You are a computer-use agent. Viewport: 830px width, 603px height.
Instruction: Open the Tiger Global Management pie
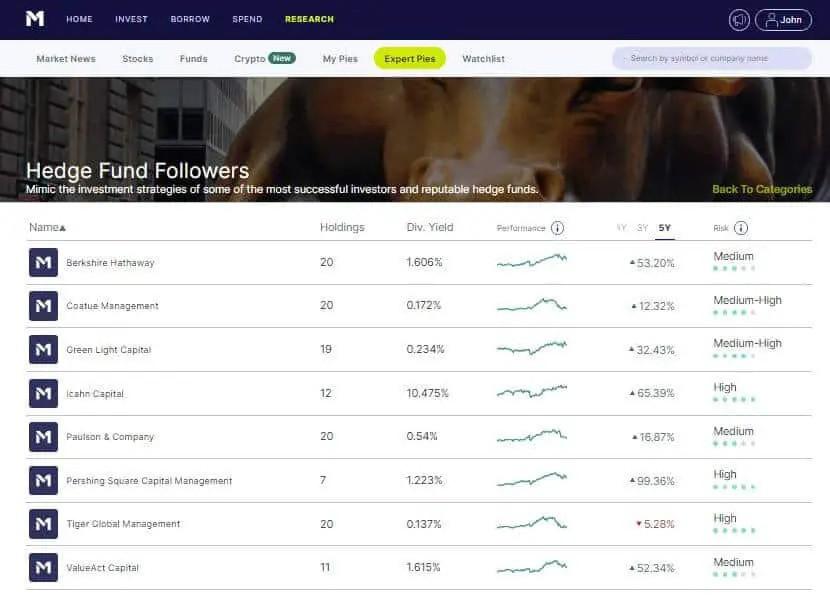pos(123,524)
